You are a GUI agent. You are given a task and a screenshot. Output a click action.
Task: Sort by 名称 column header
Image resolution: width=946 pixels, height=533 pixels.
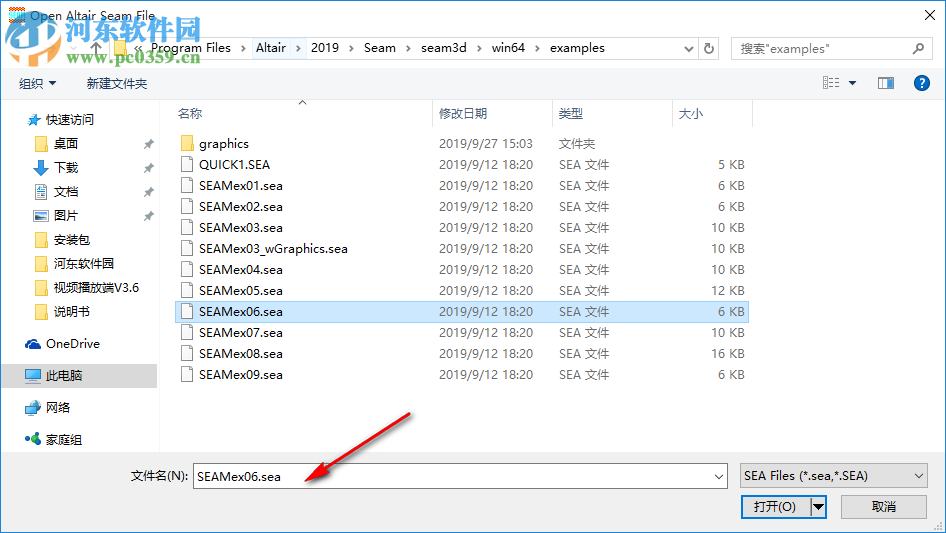[x=189, y=113]
